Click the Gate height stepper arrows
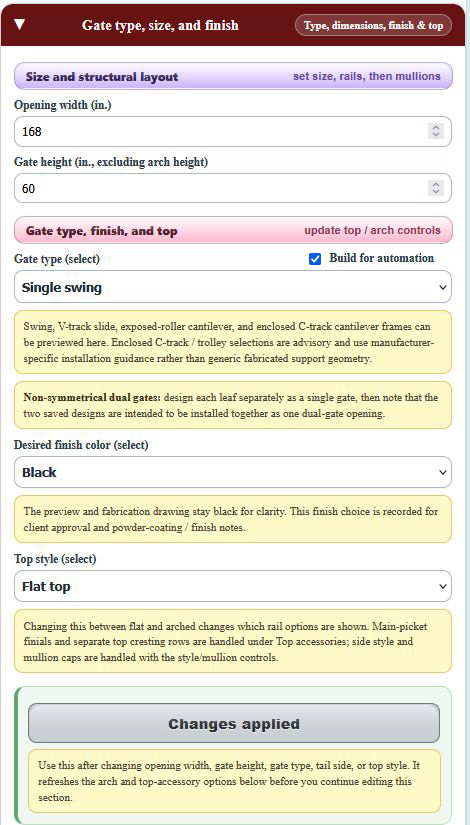This screenshot has width=470, height=825. 435,188
